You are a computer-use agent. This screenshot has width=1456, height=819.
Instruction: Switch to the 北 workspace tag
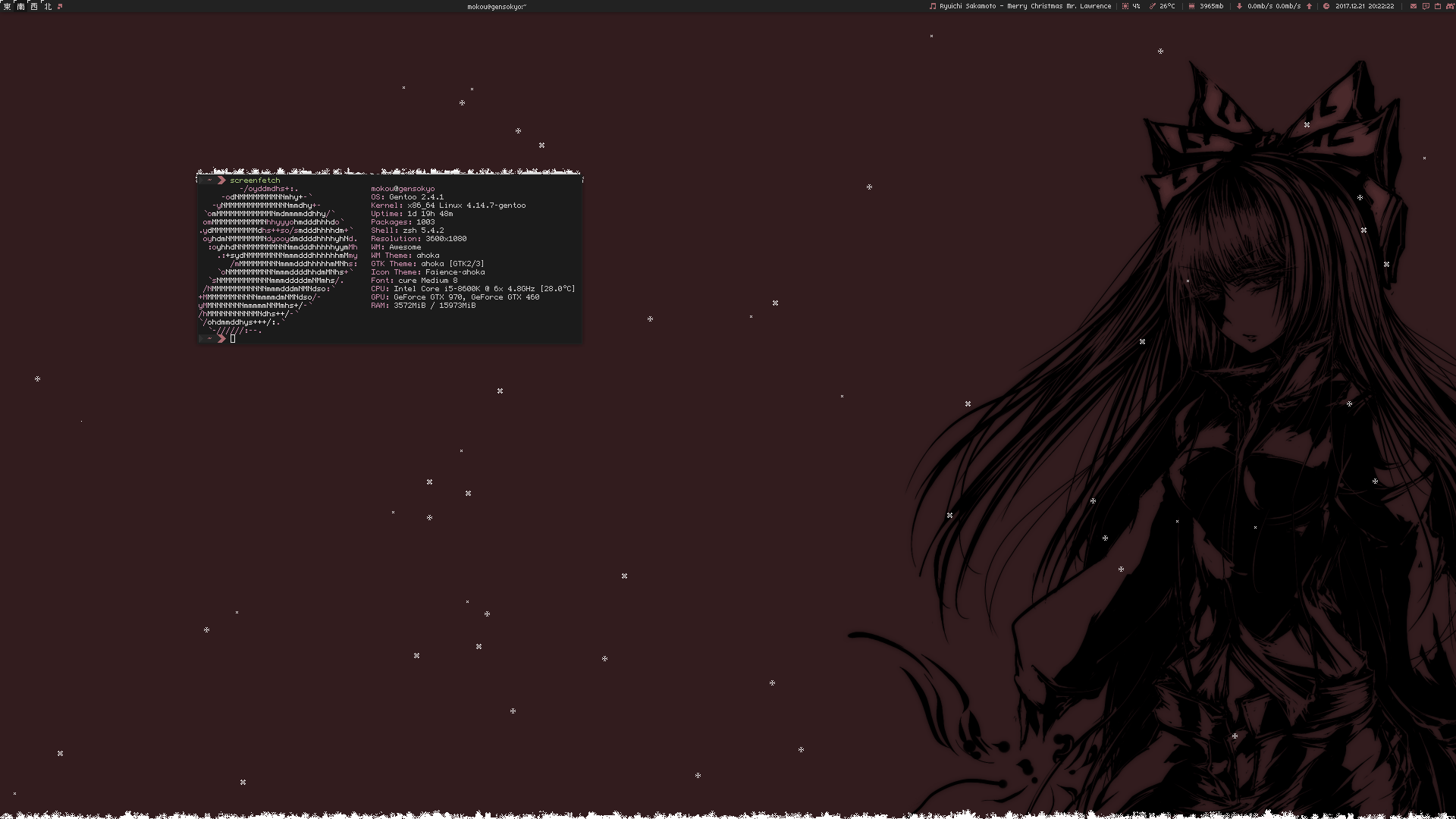(48, 6)
